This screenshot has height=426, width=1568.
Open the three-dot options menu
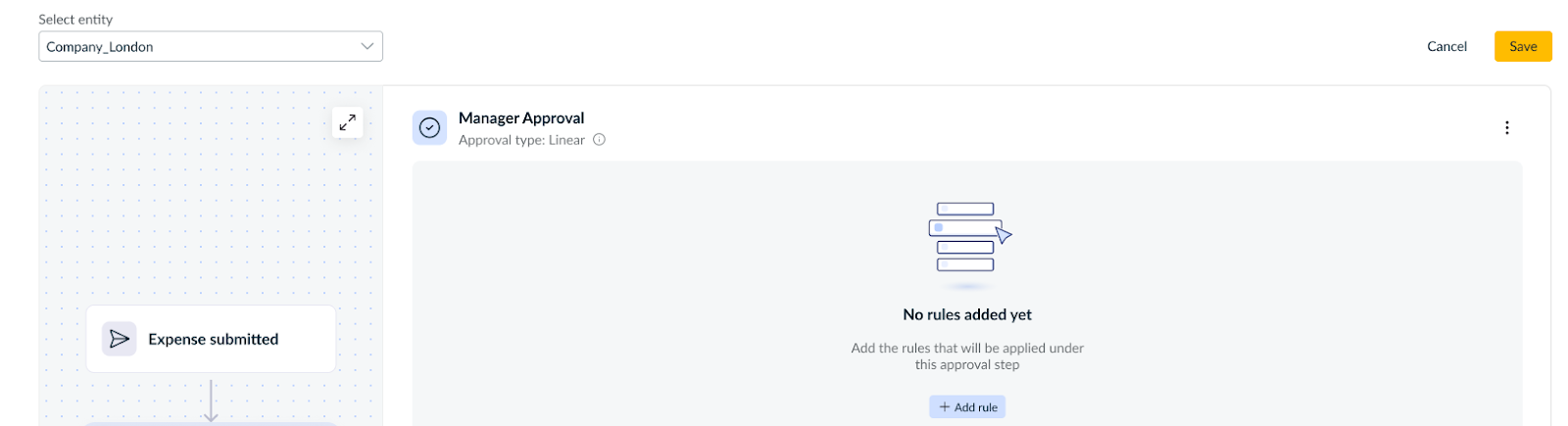(1506, 127)
